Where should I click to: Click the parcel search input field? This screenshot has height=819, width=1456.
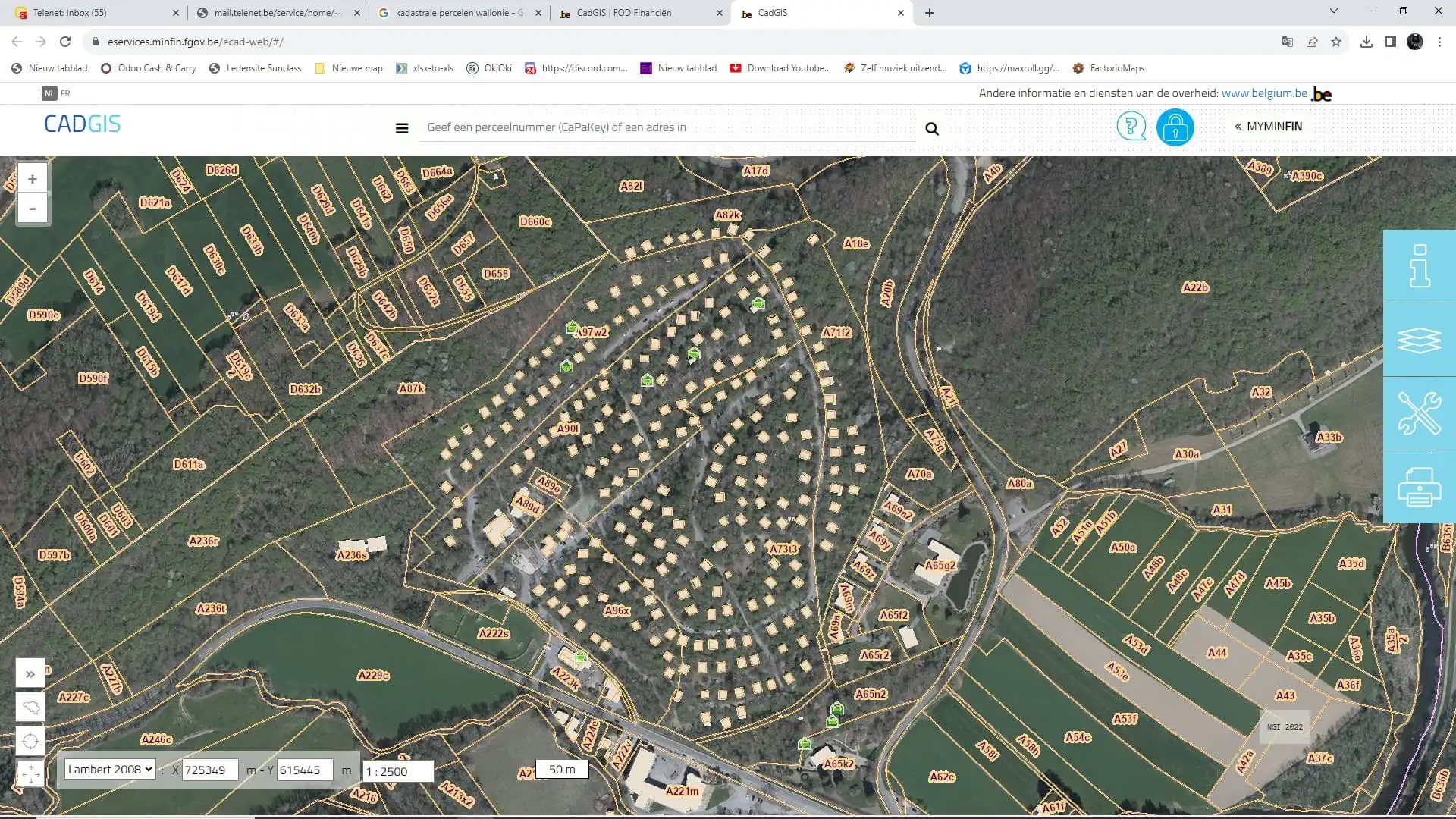tap(667, 127)
